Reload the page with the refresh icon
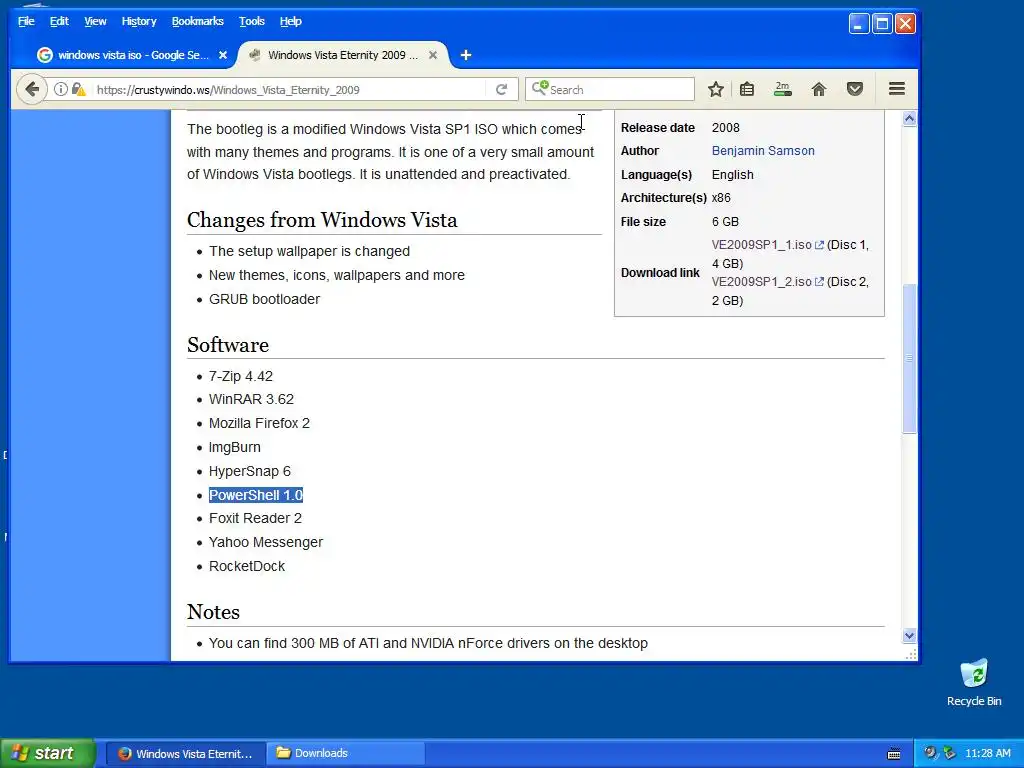The image size is (1024, 768). point(502,89)
